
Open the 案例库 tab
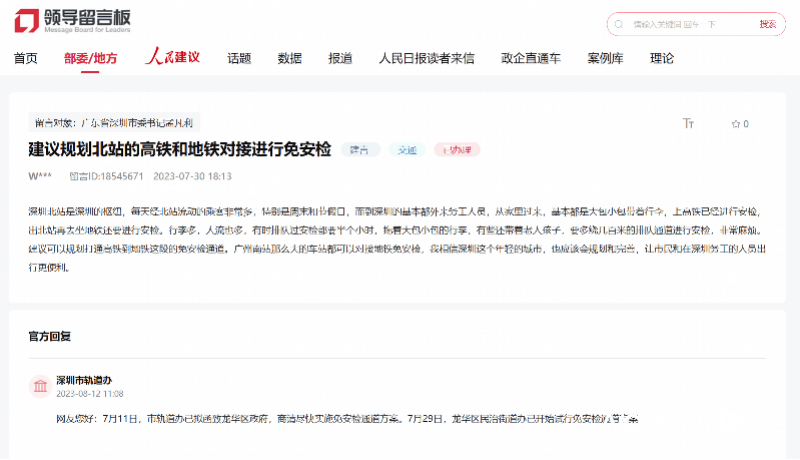point(605,59)
